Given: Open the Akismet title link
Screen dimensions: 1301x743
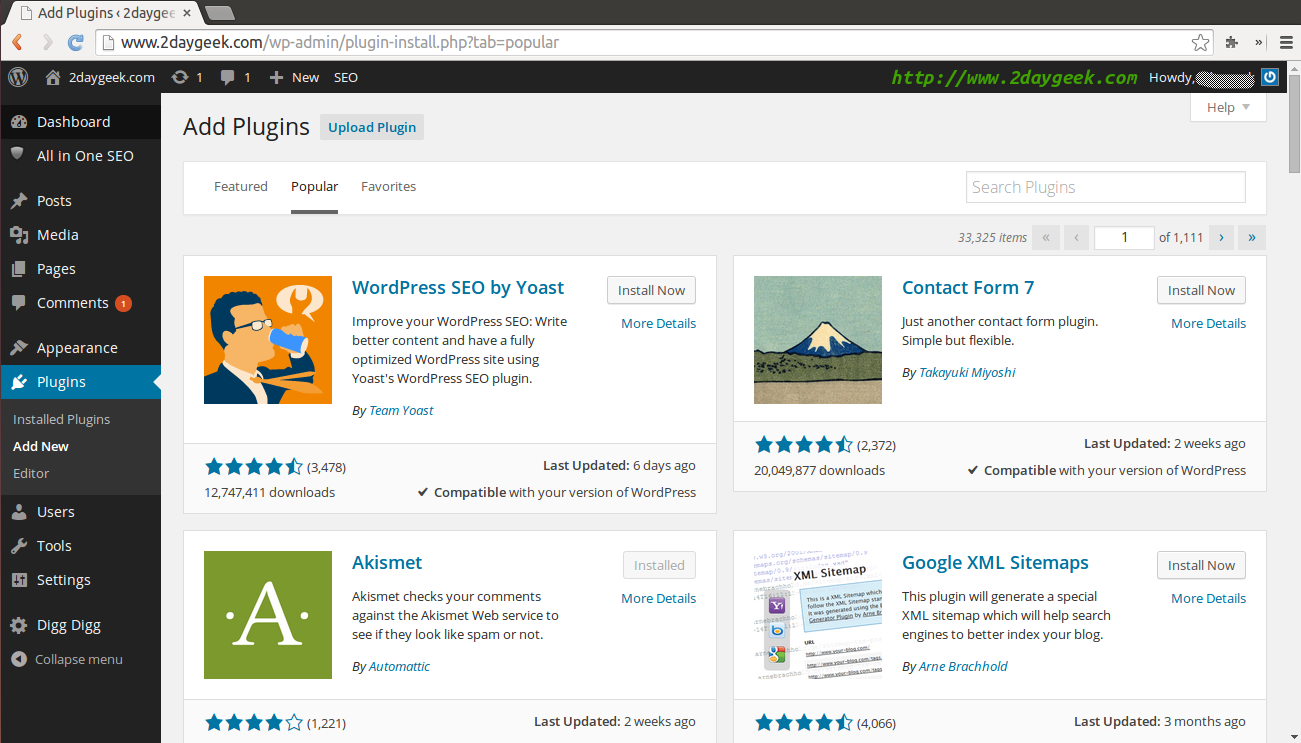Looking at the screenshot, I should (x=387, y=563).
